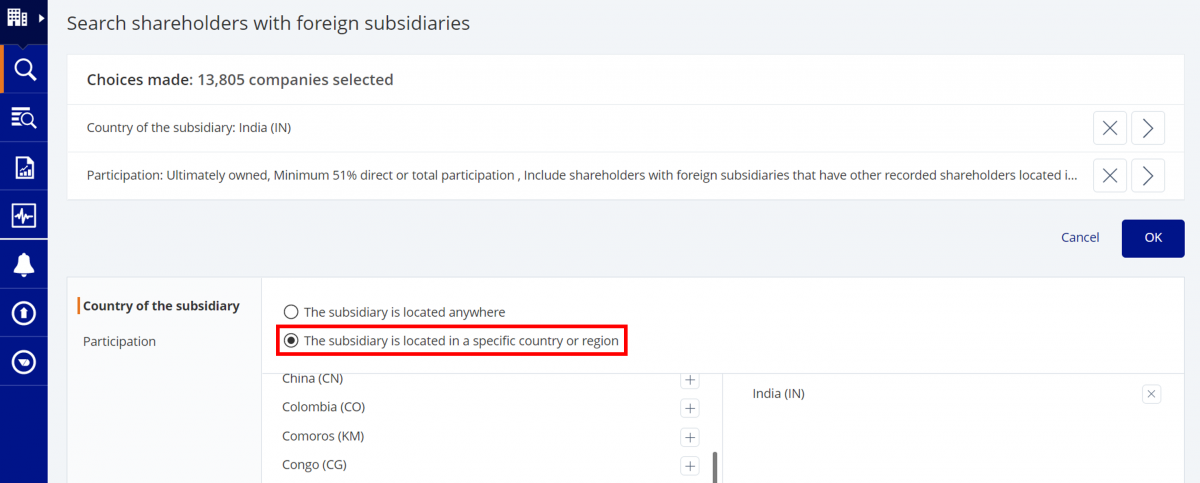The image size is (1200, 483).
Task: Click the Cancel link
Action: pyautogui.click(x=1080, y=238)
